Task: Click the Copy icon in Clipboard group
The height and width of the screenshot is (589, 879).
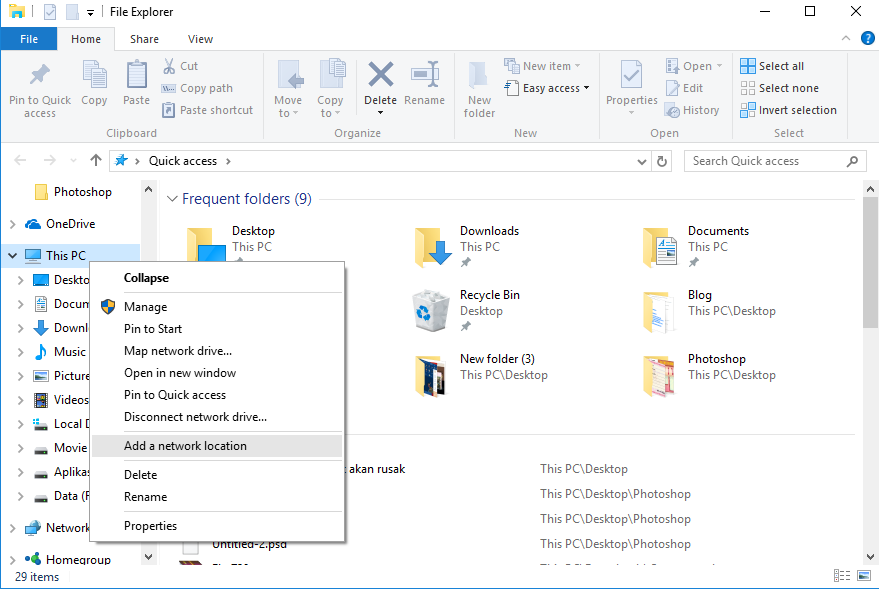Action: point(94,75)
